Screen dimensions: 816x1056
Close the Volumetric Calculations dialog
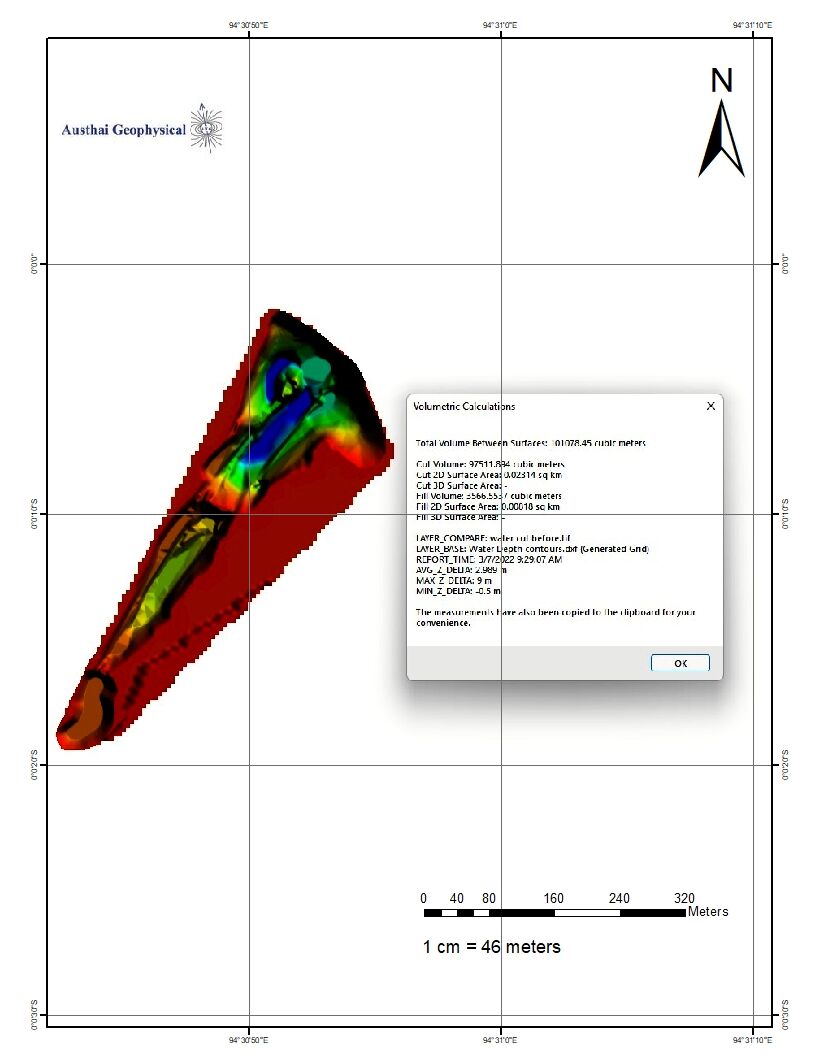pos(710,406)
